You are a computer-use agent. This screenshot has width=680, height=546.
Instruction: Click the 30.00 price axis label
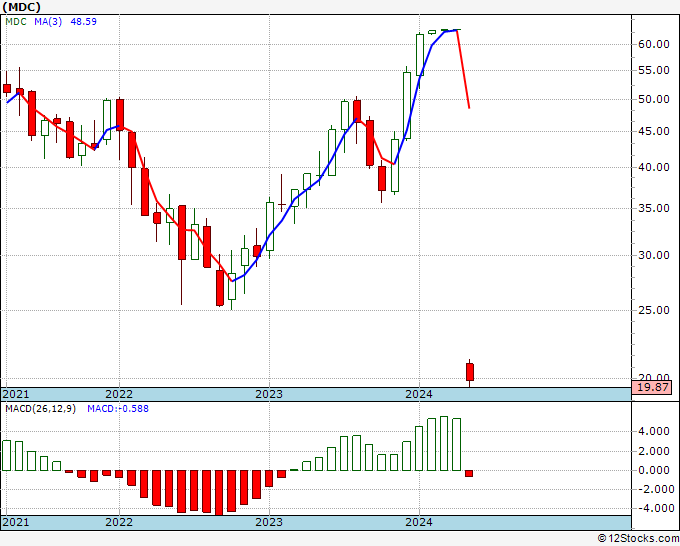pyautogui.click(x=654, y=255)
